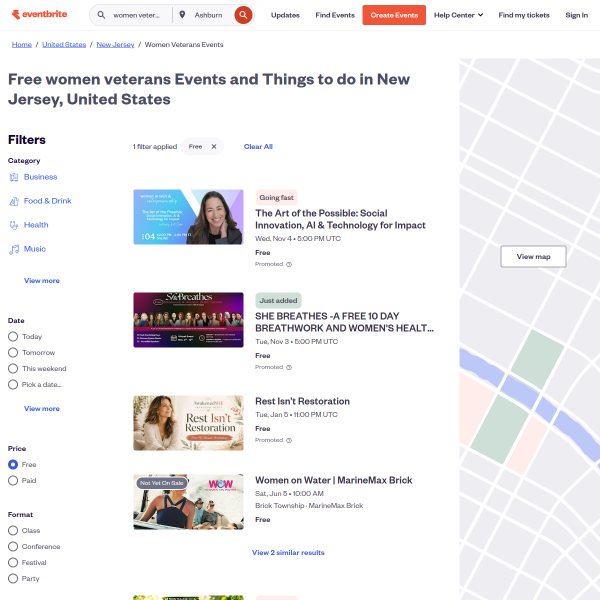Open SHE BREATHES 10 day breathwork title
Image resolution: width=600 pixels, height=600 pixels.
344,322
